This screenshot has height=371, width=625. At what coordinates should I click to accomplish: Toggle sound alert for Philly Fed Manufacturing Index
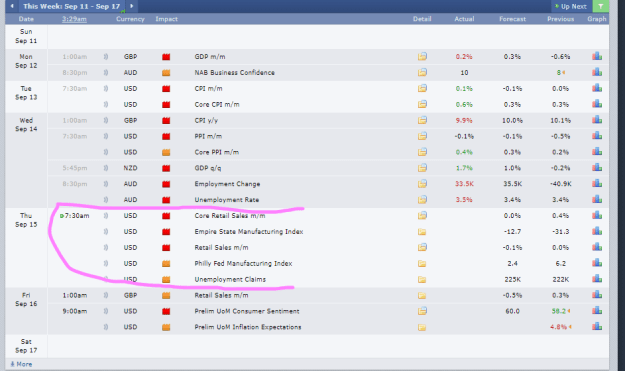pyautogui.click(x=106, y=263)
